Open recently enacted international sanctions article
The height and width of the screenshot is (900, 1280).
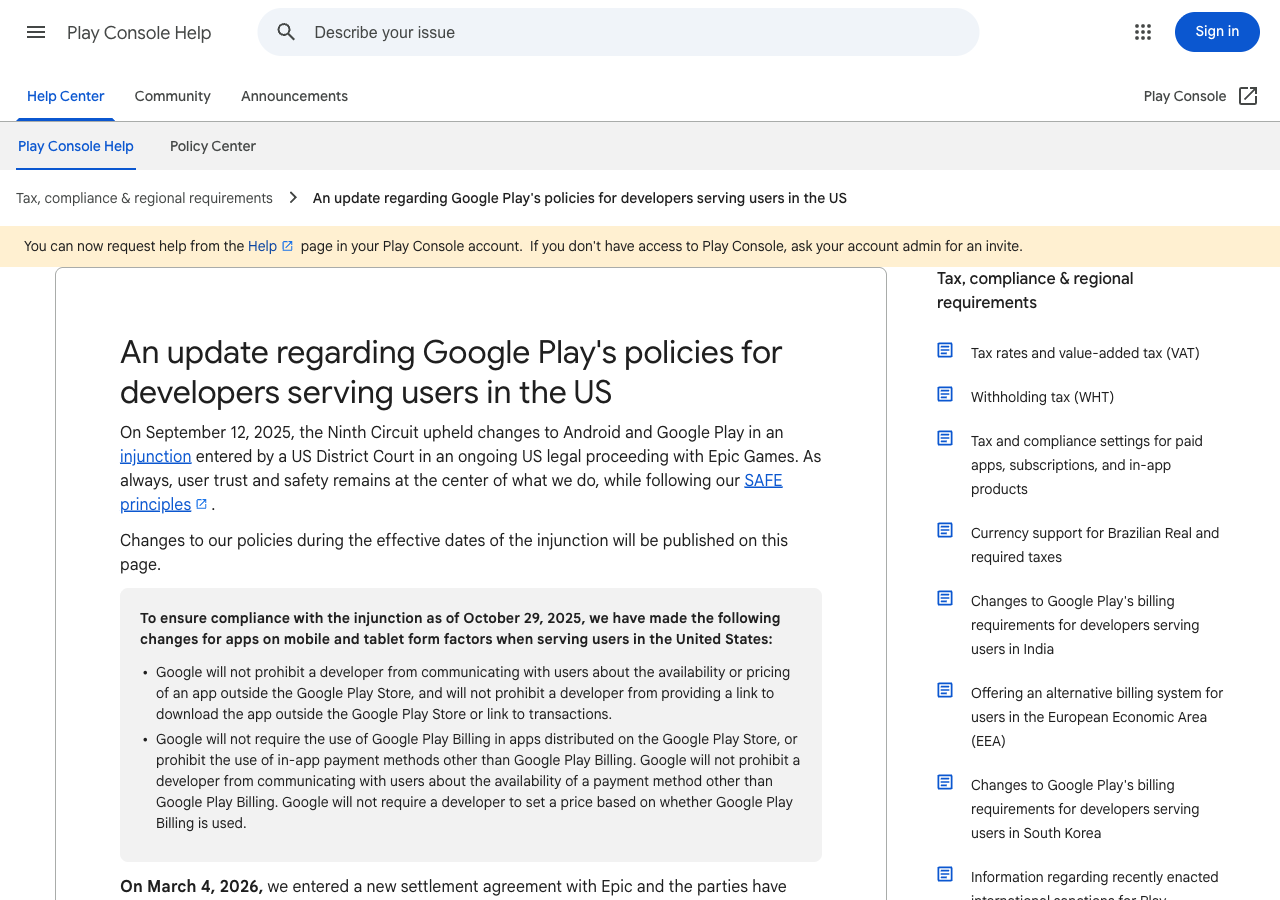[1095, 884]
